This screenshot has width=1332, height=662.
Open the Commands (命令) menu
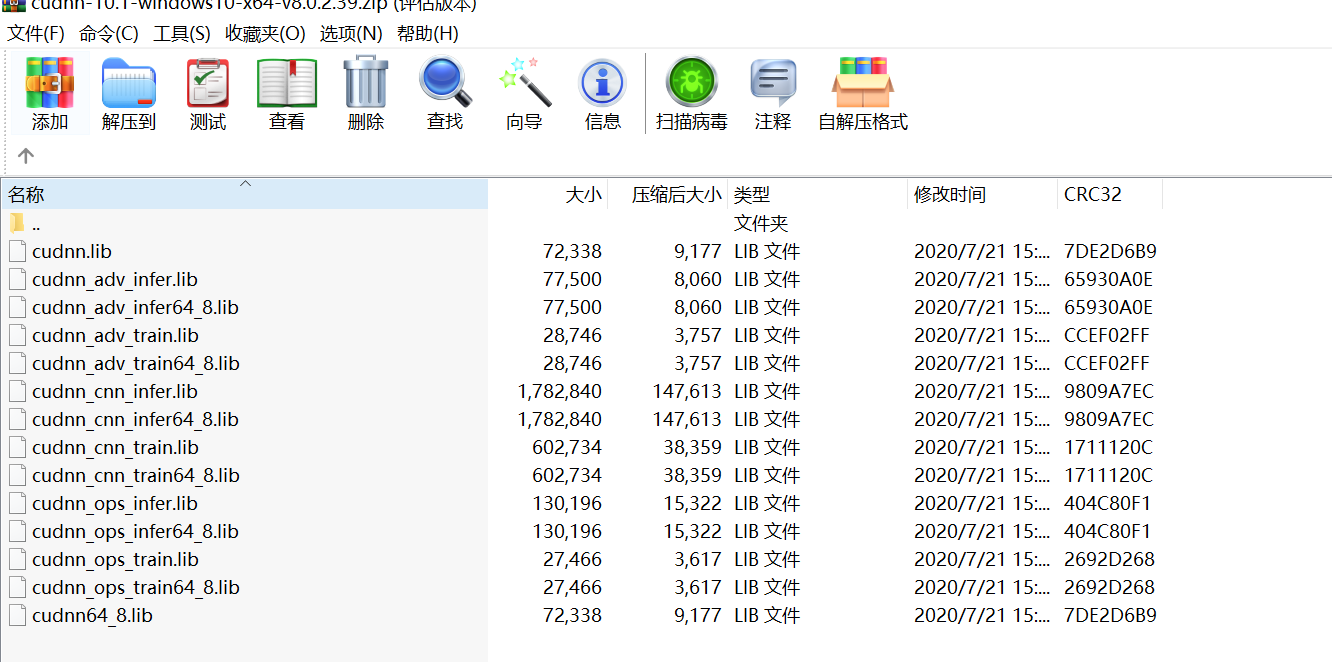109,33
